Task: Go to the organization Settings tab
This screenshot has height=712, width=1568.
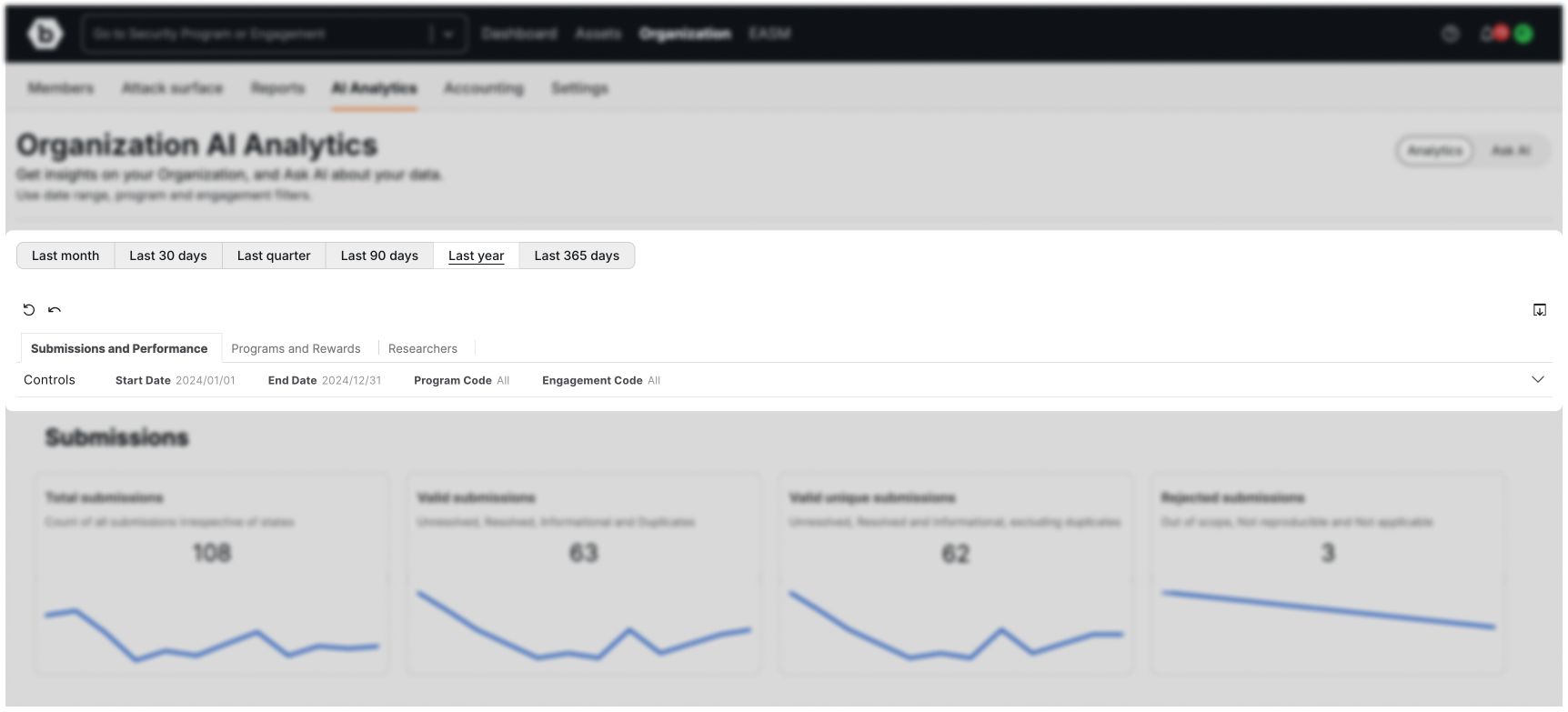Action: point(579,88)
